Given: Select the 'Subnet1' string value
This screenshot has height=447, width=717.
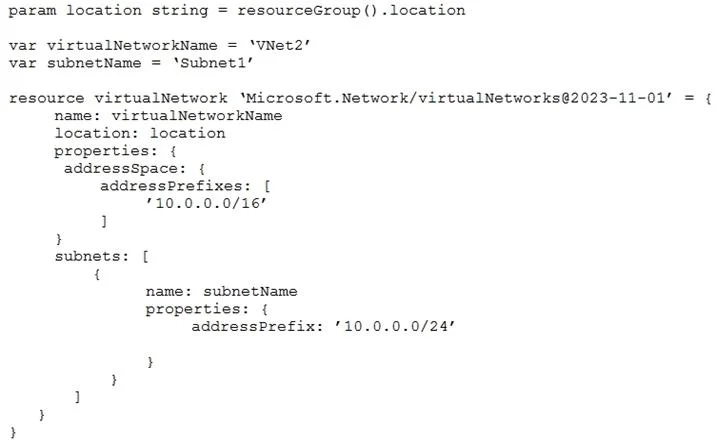Looking at the screenshot, I should coord(213,63).
